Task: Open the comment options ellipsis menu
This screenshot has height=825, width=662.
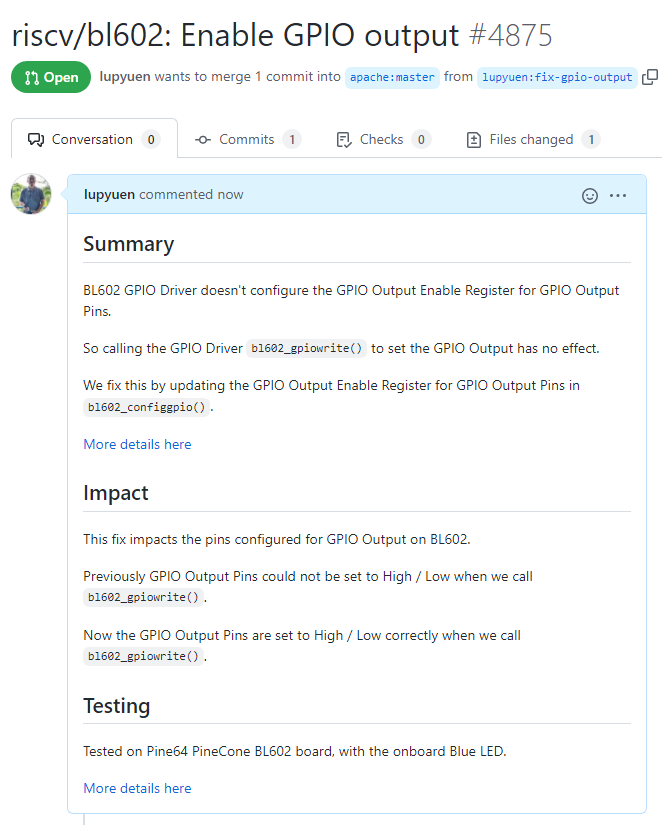Action: 618,195
